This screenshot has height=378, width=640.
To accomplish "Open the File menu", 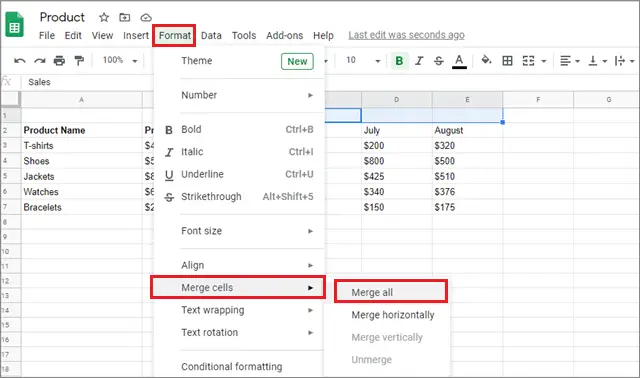I will click(47, 36).
